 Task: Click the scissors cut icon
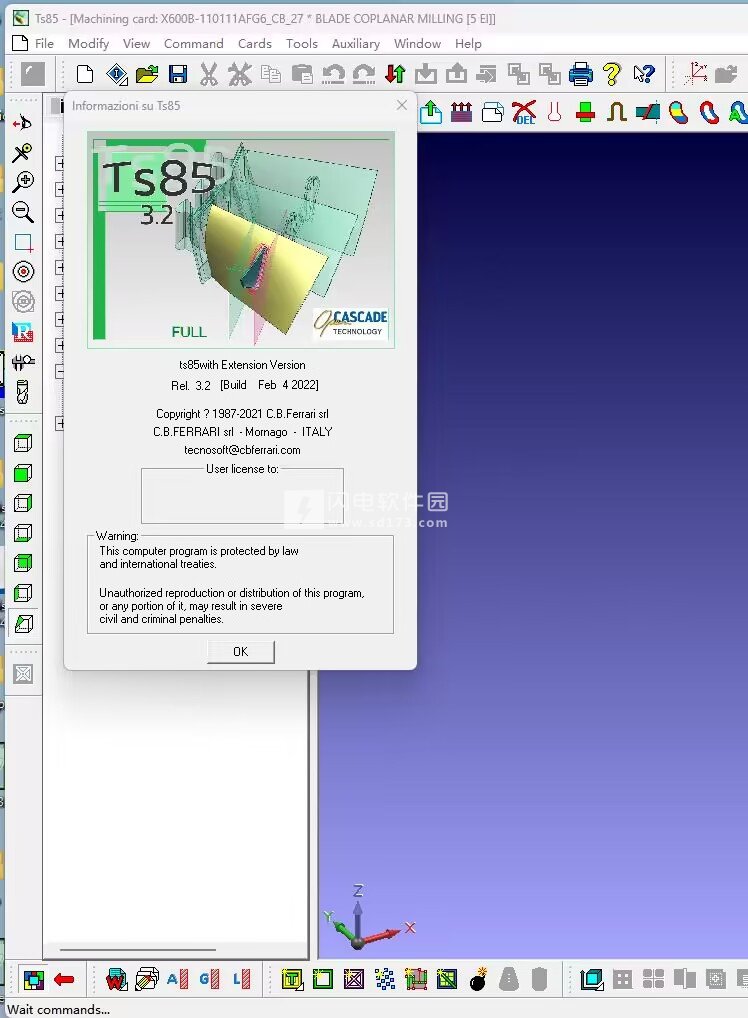click(x=208, y=74)
